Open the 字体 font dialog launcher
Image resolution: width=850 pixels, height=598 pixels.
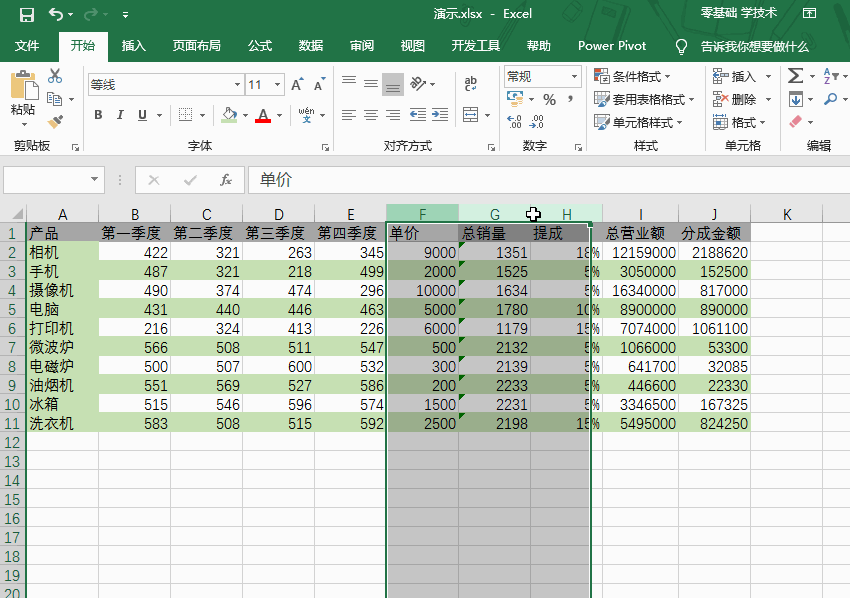325,147
